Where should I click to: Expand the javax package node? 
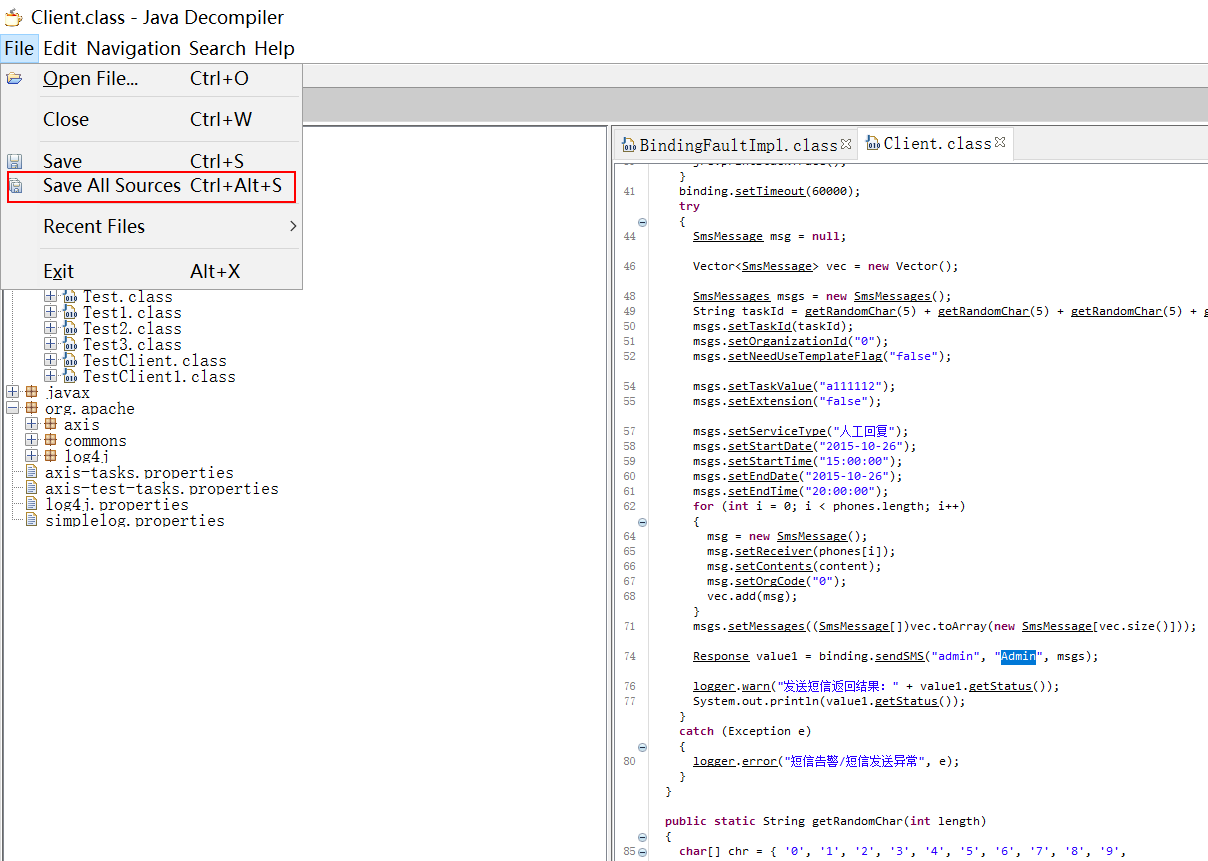coord(12,393)
